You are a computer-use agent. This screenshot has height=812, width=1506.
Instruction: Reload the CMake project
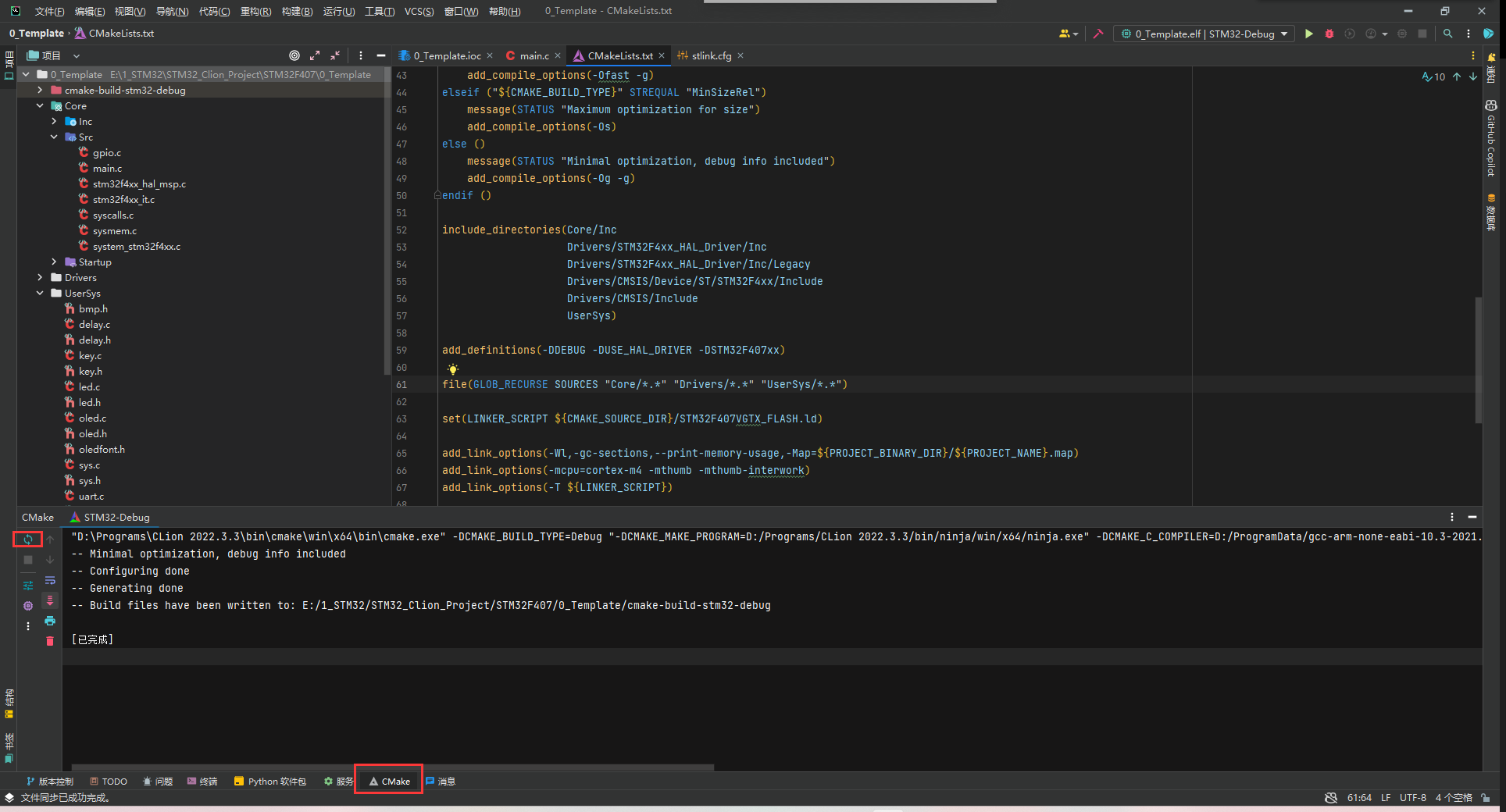[x=27, y=540]
